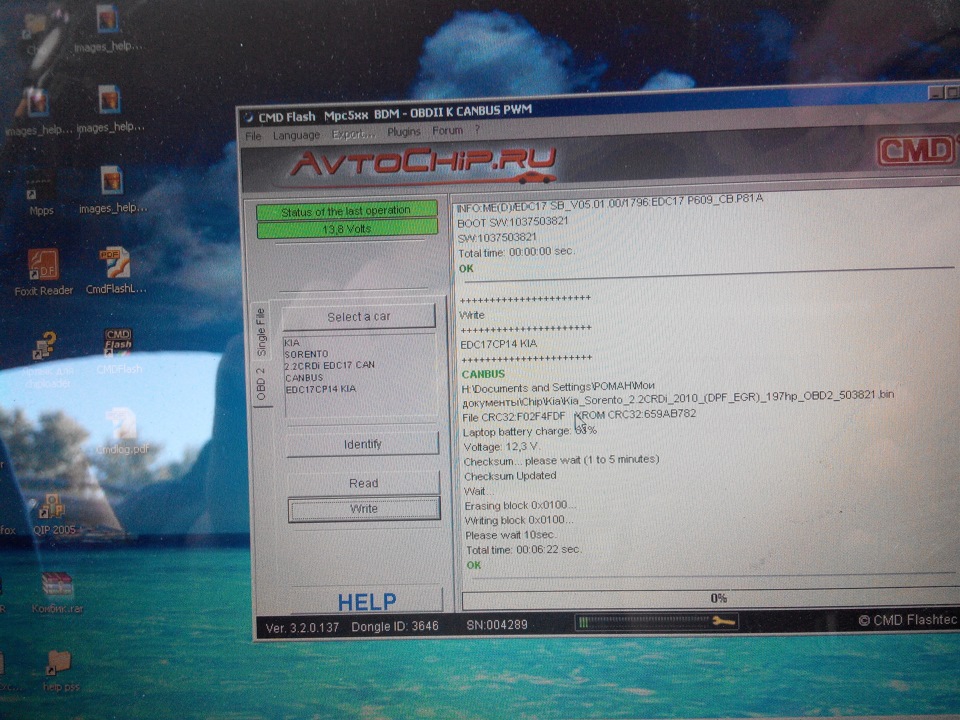
Task: Click the Identify button
Action: click(x=362, y=444)
